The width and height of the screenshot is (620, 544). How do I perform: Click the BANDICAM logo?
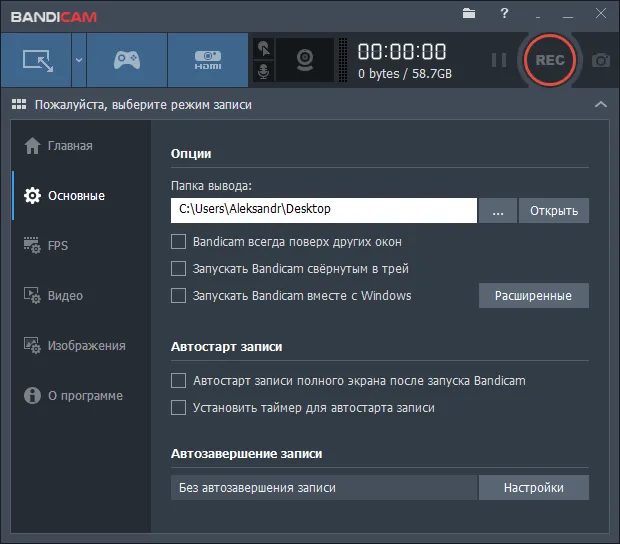coord(53,17)
